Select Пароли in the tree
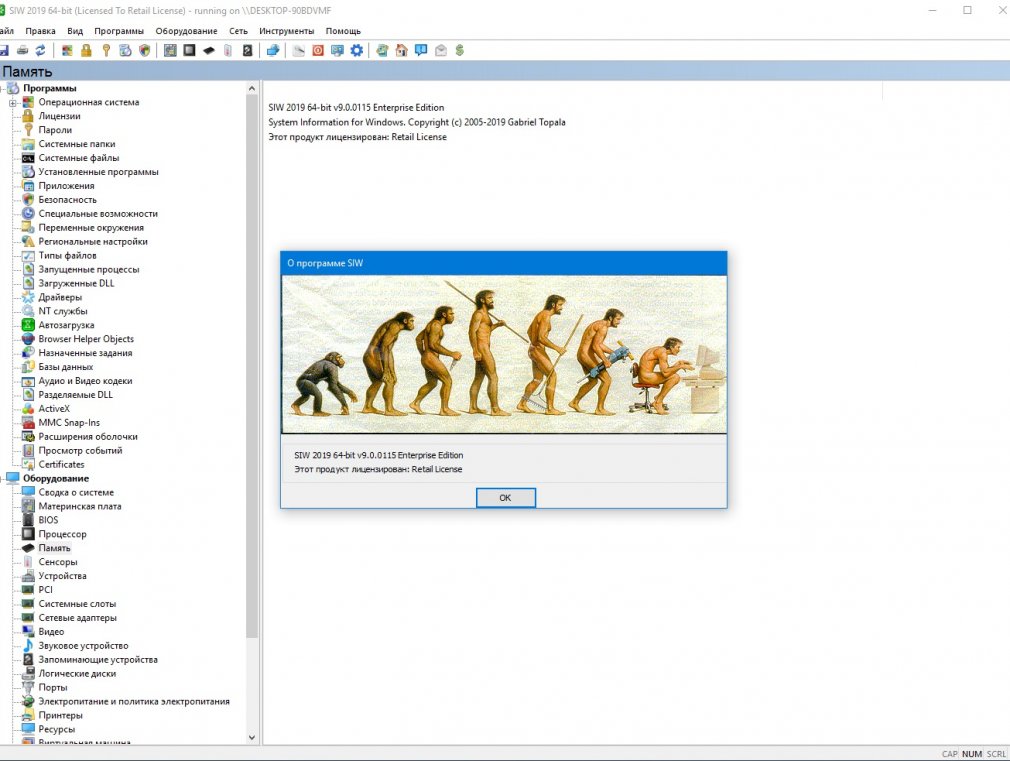 coord(55,130)
